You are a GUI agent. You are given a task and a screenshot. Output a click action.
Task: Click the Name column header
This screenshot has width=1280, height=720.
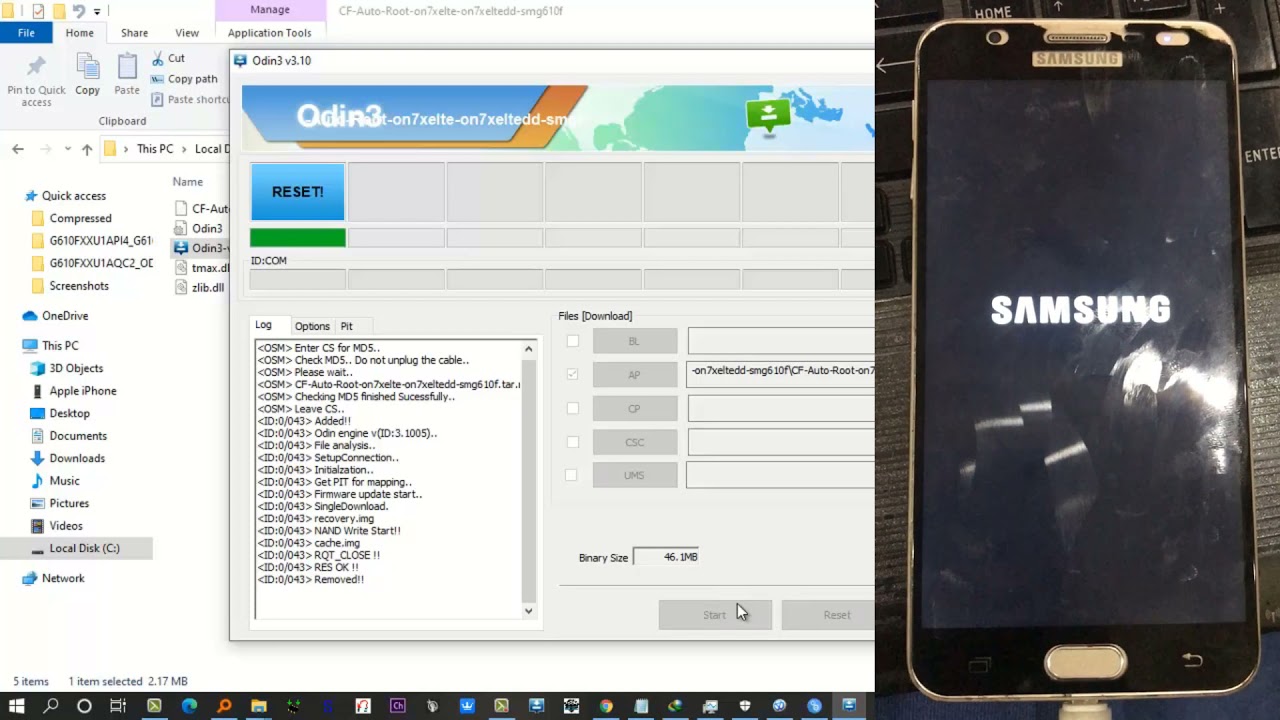[x=188, y=182]
